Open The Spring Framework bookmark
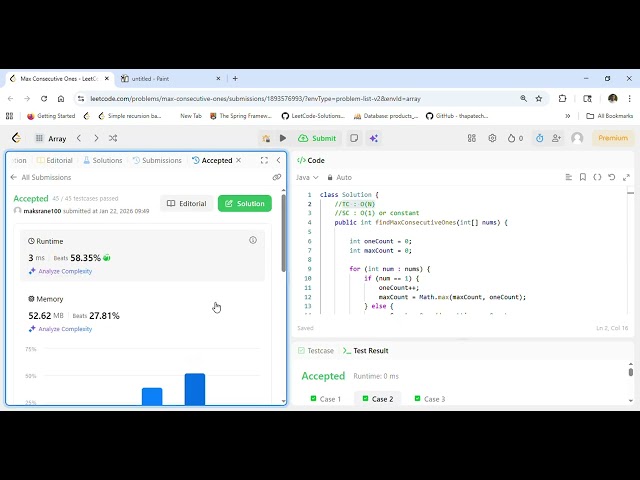Viewport: 640px width, 480px height. click(x=241, y=116)
